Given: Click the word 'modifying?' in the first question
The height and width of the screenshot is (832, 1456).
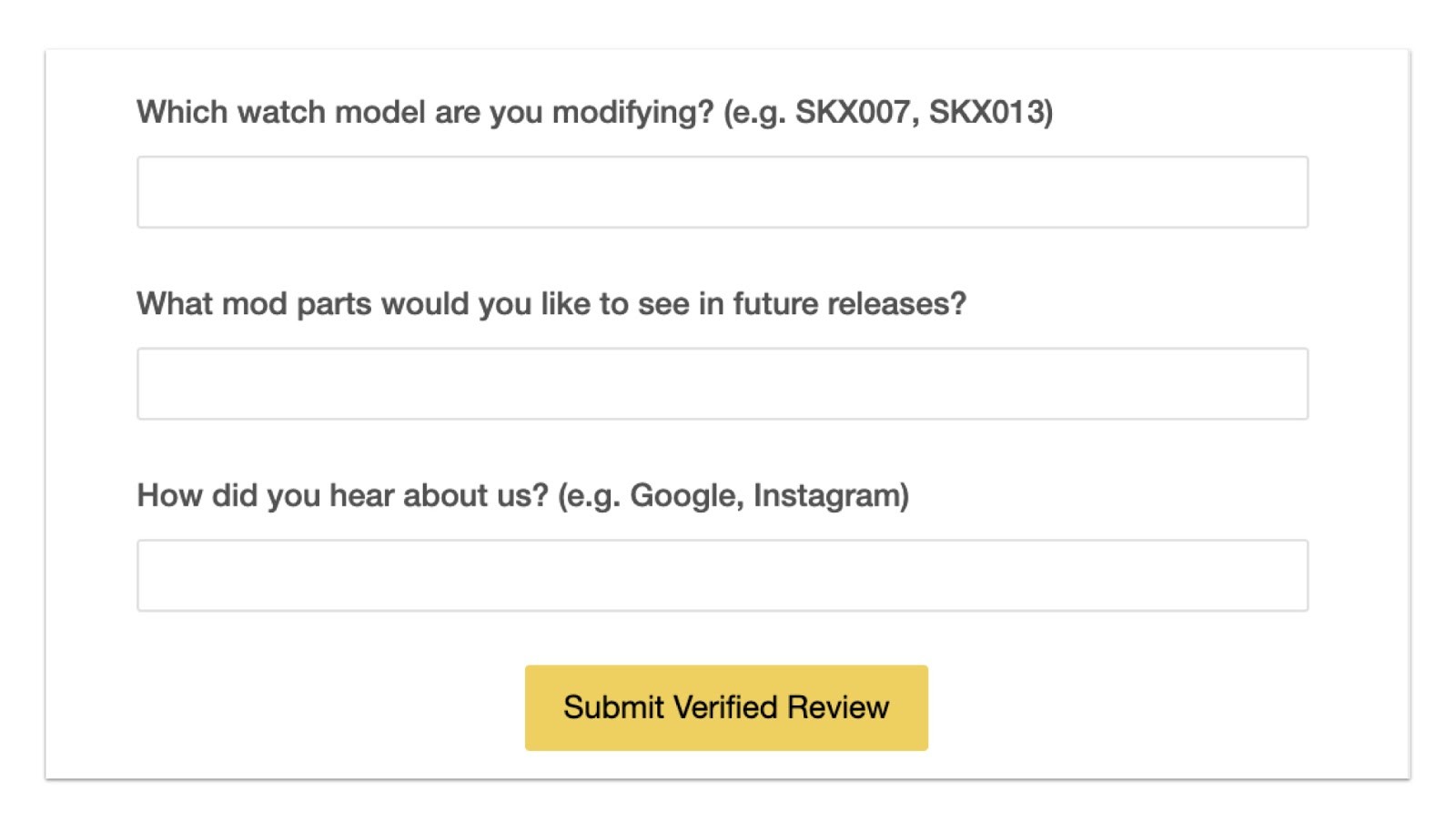Looking at the screenshot, I should pos(632,112).
